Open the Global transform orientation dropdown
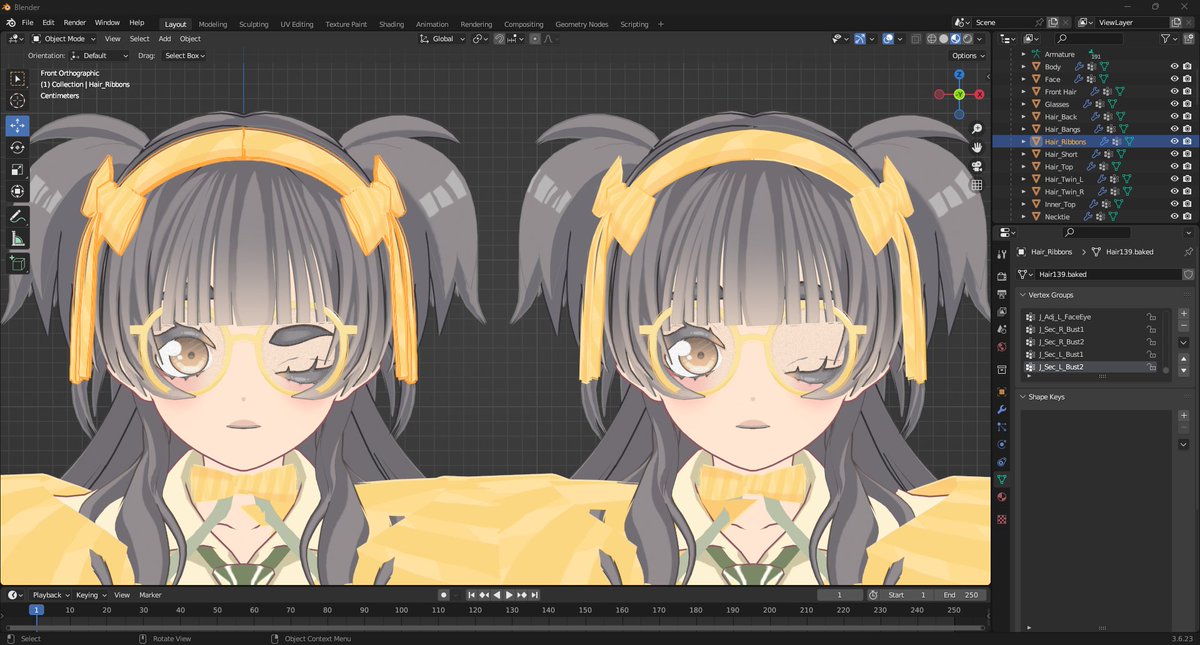 click(441, 39)
